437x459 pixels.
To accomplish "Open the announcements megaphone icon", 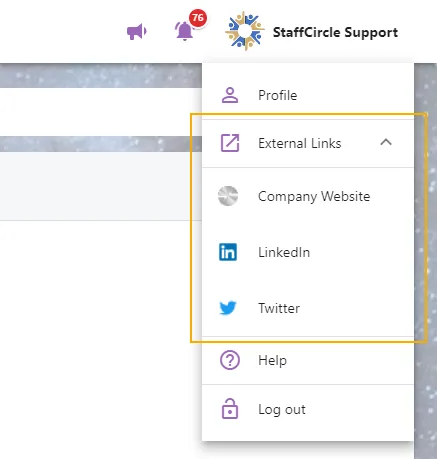I will [137, 32].
